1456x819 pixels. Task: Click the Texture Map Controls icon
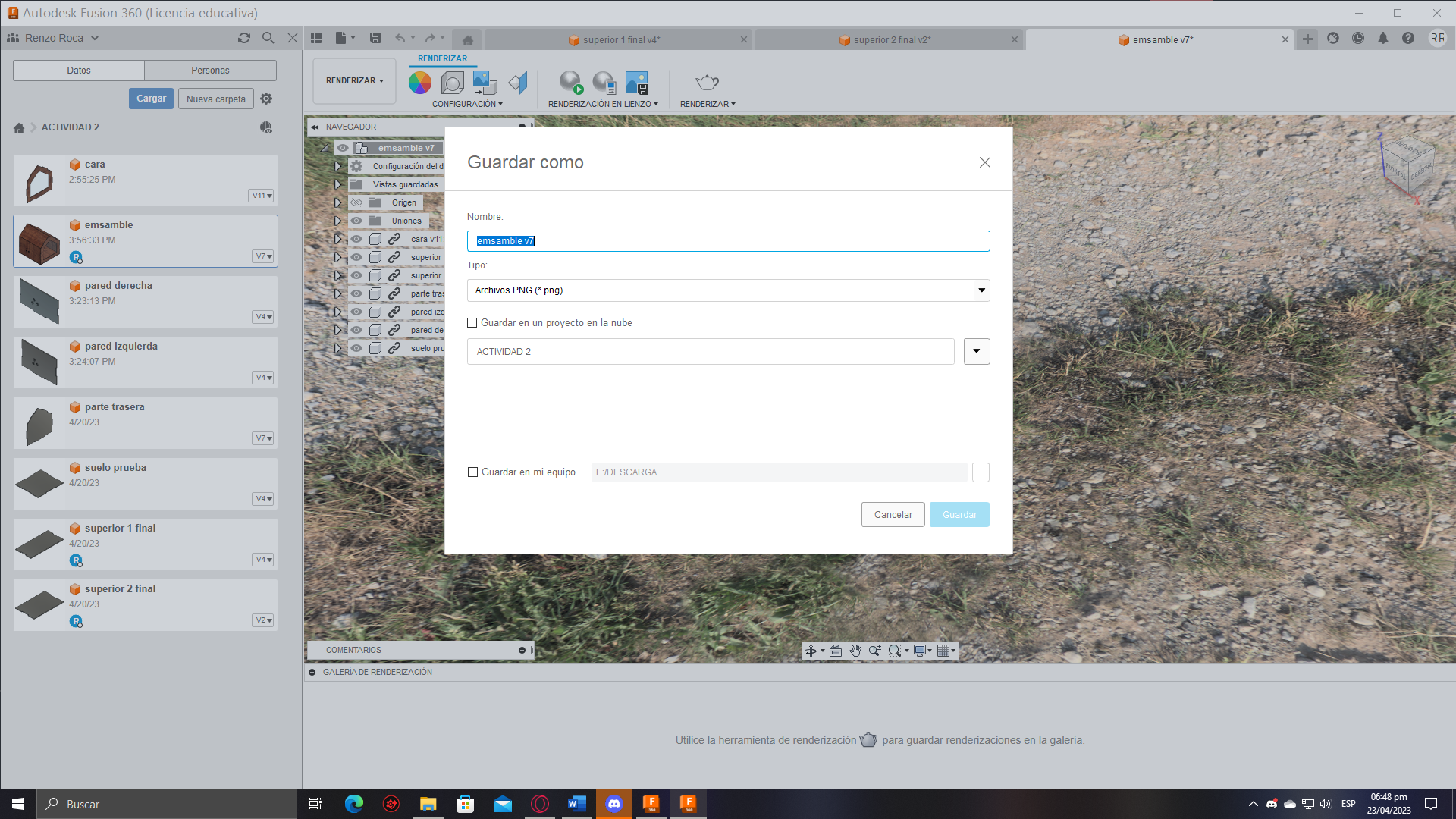click(x=485, y=83)
